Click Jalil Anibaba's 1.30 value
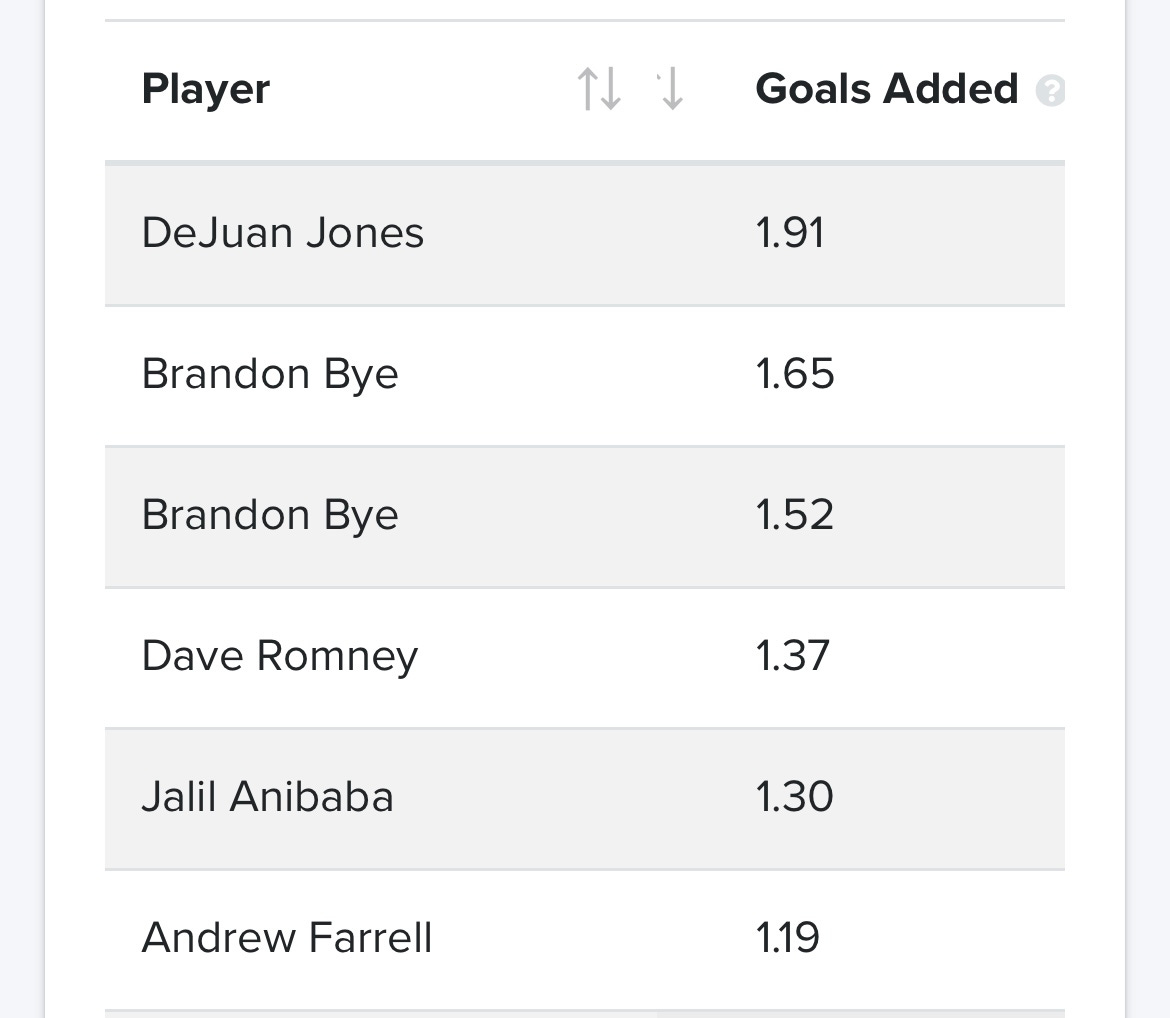This screenshot has width=1170, height=1018. coord(793,797)
